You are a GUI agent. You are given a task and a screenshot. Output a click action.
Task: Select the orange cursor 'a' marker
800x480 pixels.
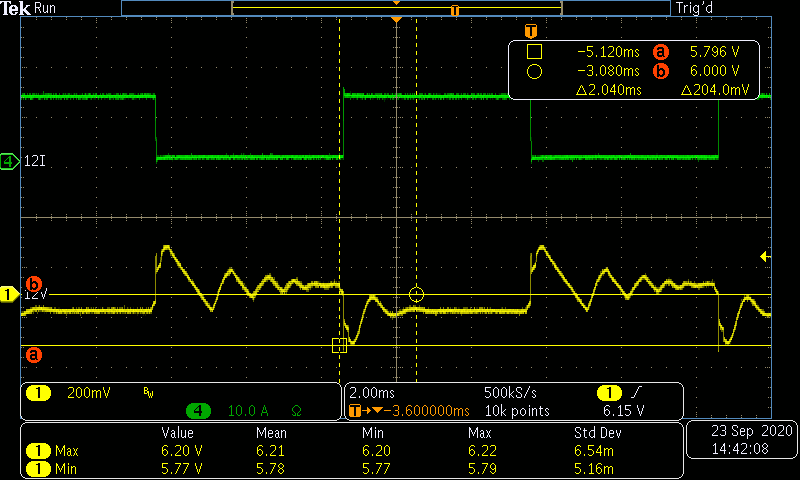[x=32, y=354]
